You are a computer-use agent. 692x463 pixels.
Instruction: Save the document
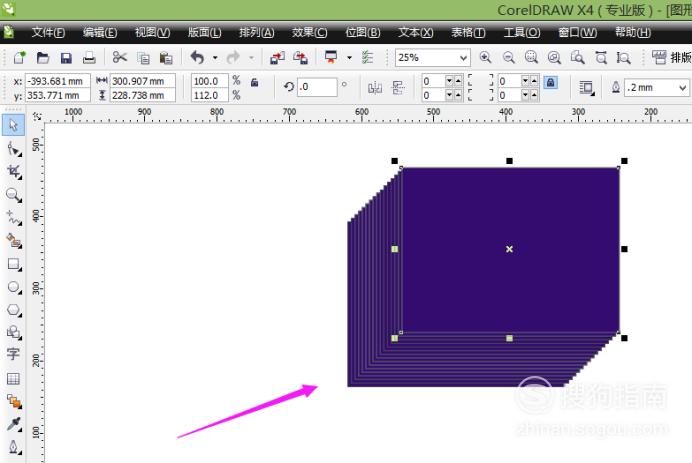pyautogui.click(x=66, y=58)
